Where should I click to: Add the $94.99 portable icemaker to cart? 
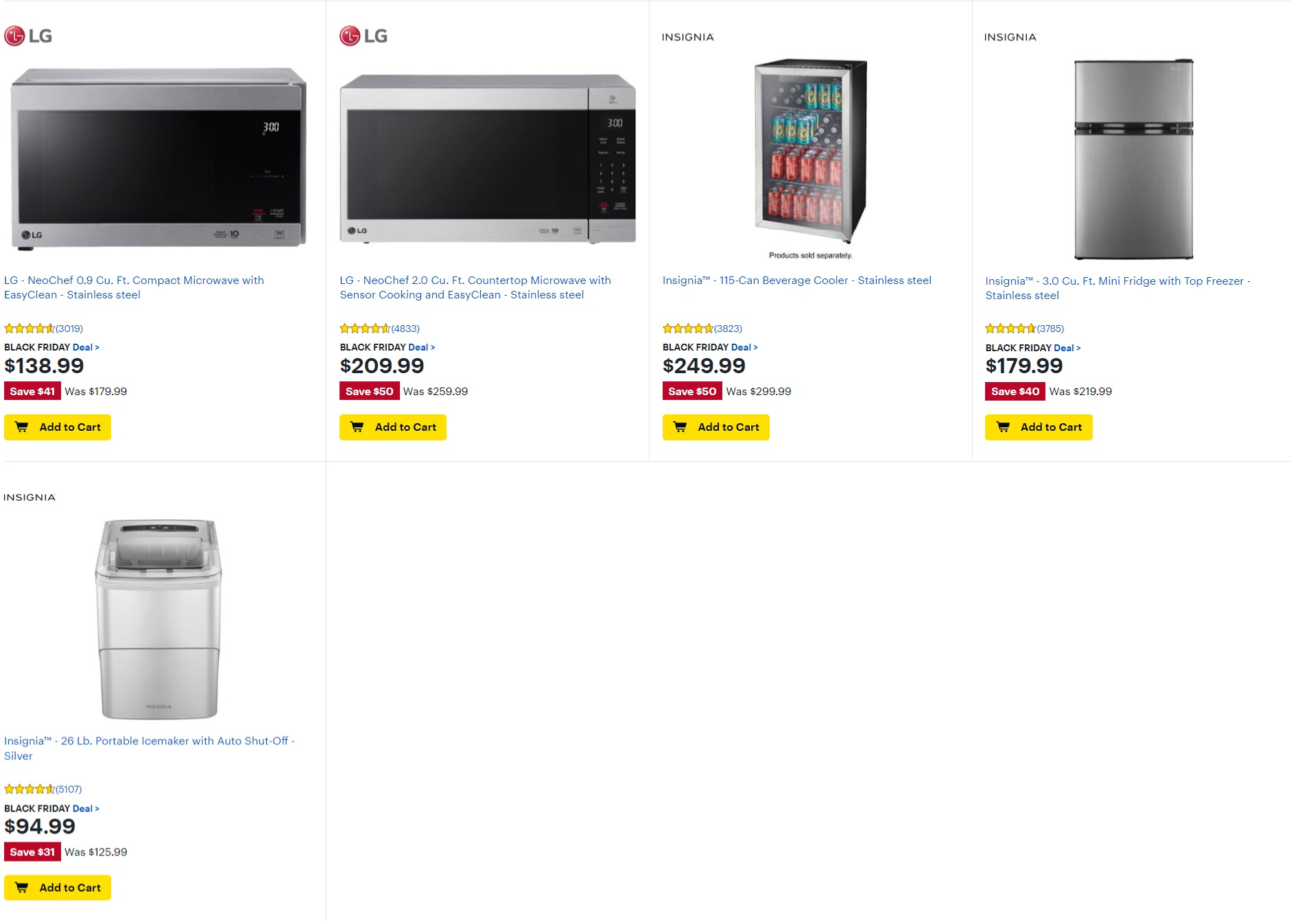click(58, 888)
